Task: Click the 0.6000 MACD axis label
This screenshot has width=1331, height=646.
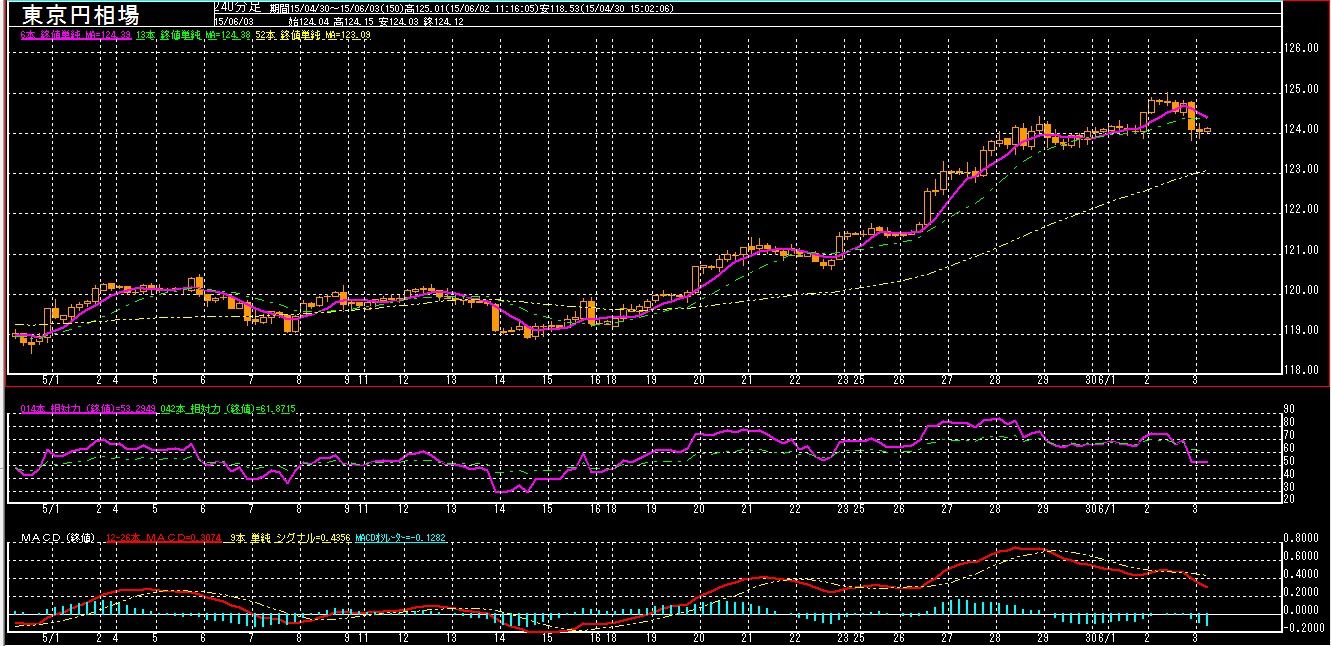Action: coord(1302,556)
